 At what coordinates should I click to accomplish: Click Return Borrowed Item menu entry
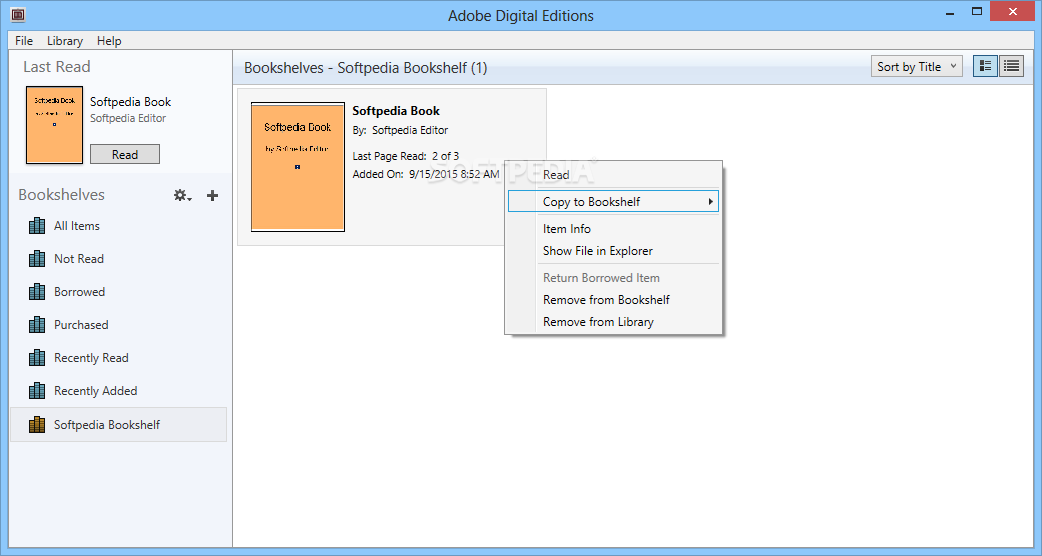tap(613, 278)
